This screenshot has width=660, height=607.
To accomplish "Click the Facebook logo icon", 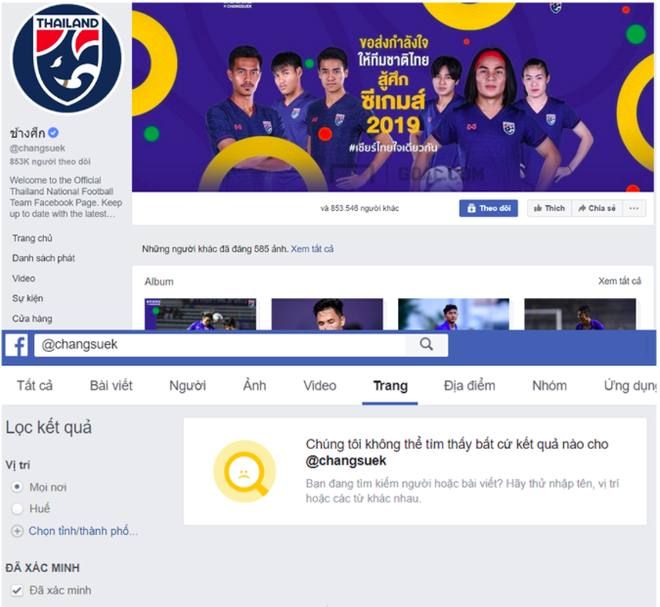I will (16, 345).
